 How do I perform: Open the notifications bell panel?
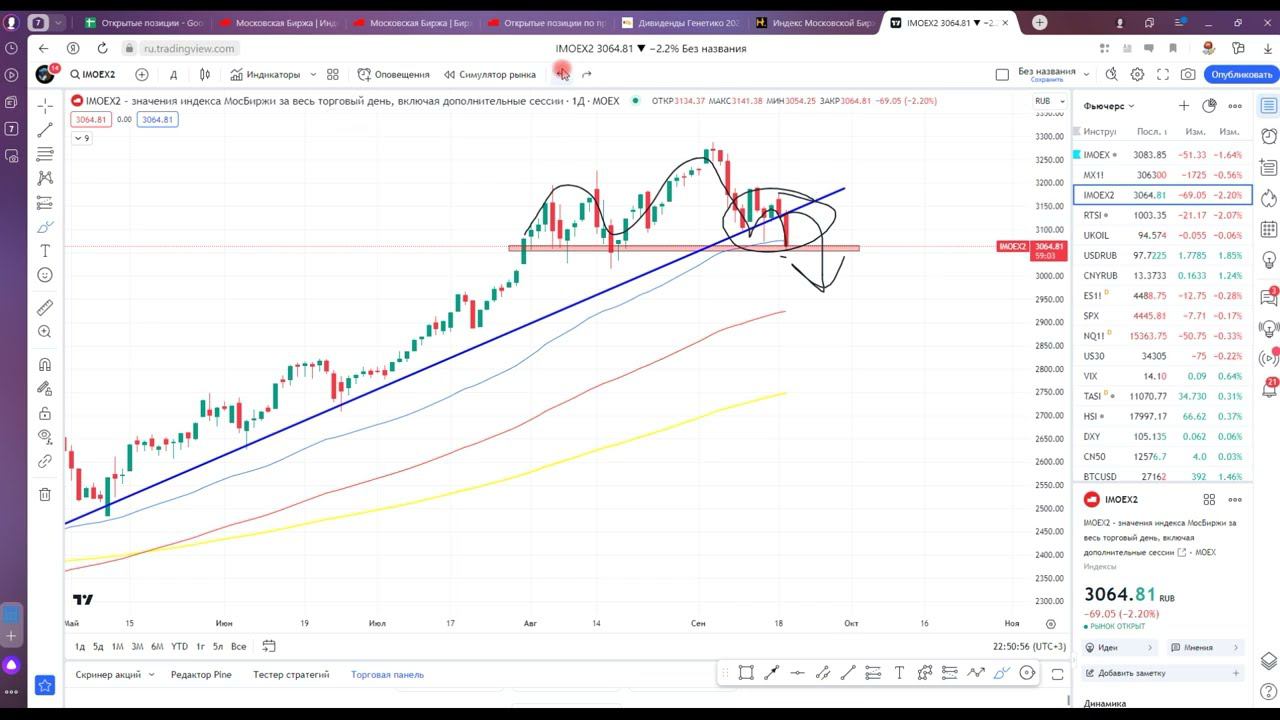[x=1268, y=389]
